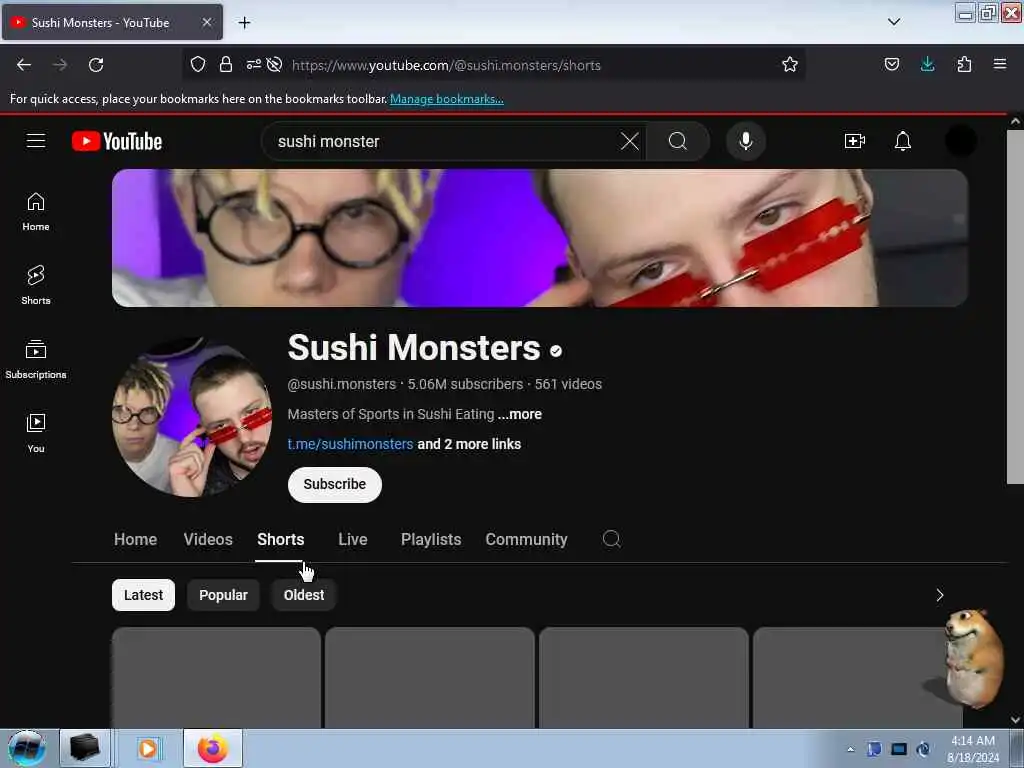Image resolution: width=1024 pixels, height=768 pixels.
Task: Switch to the Playlists tab
Action: pos(431,539)
